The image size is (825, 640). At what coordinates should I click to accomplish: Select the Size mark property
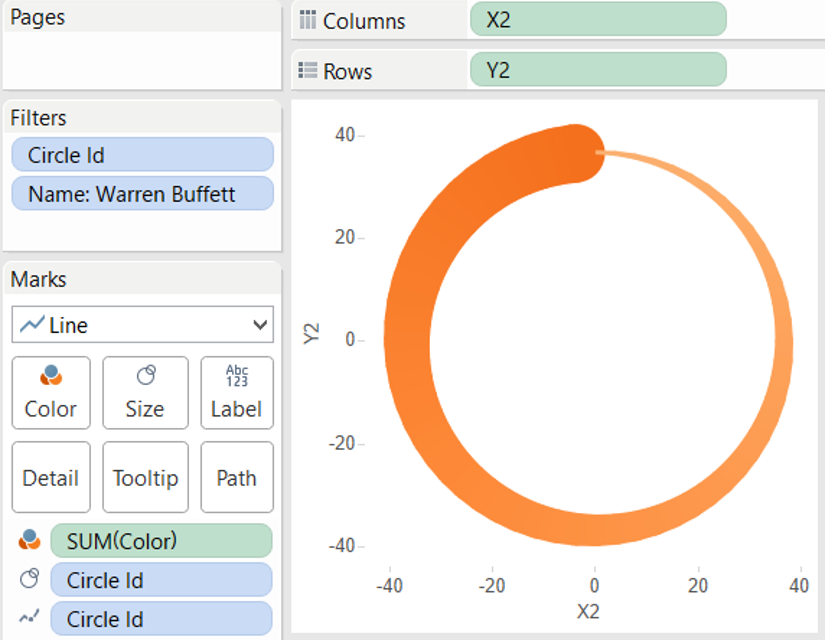[x=144, y=392]
